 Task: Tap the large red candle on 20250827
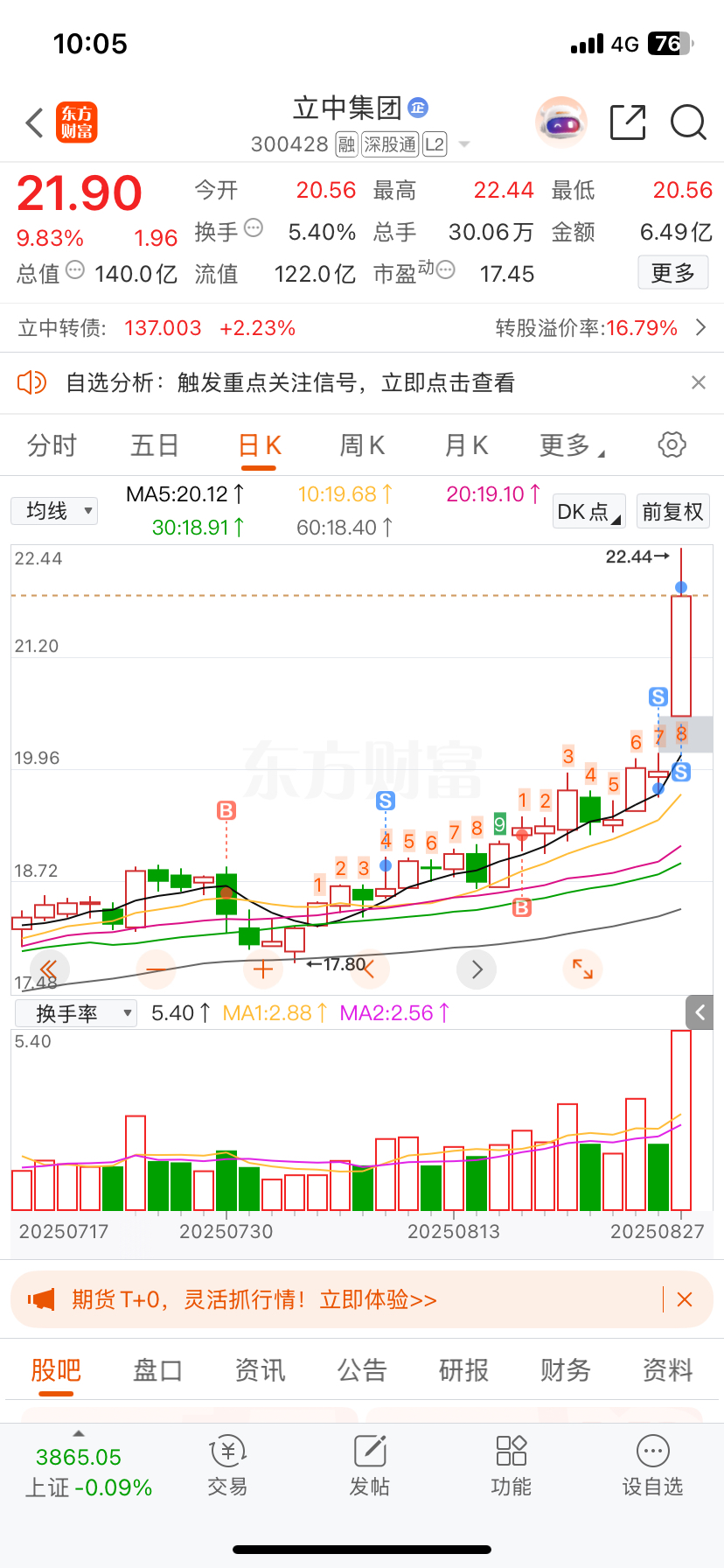point(681,656)
